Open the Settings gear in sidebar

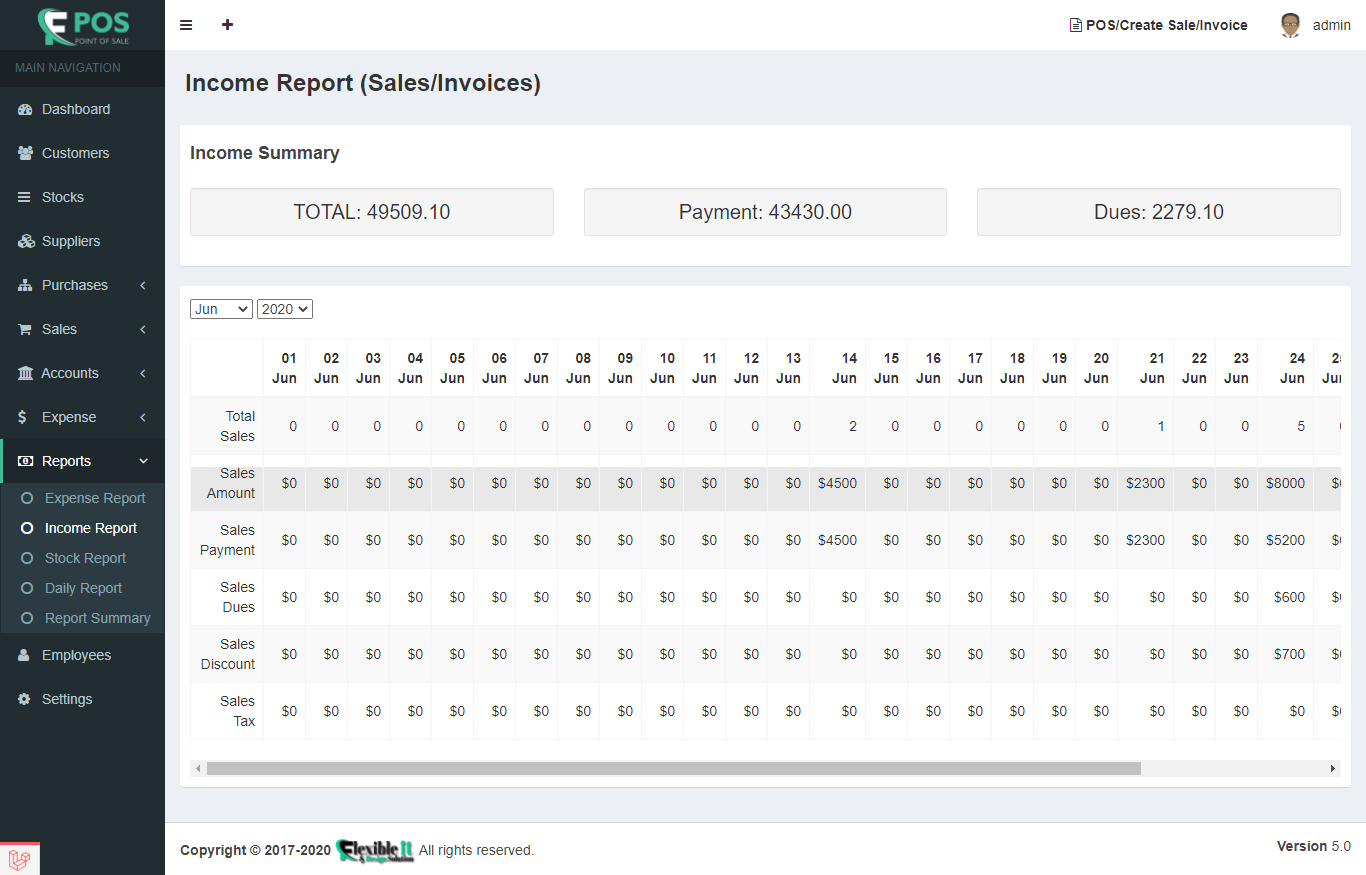(22, 699)
